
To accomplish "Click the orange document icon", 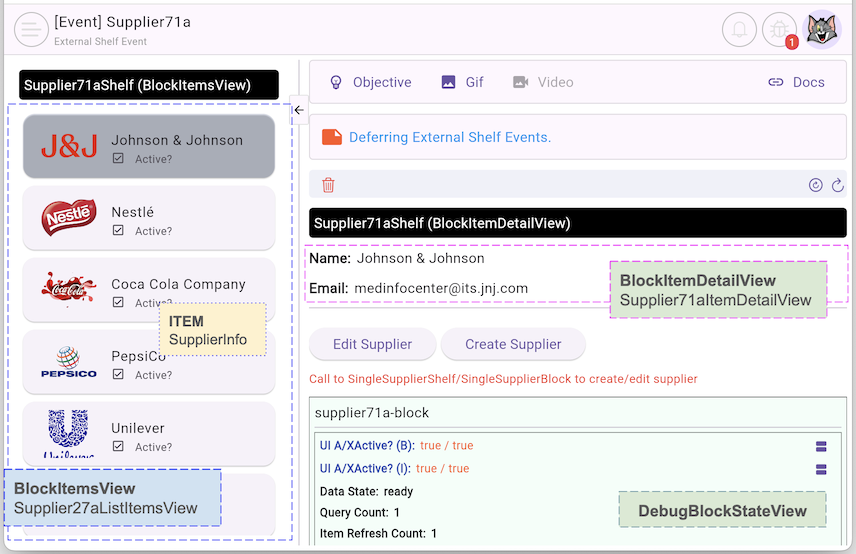I will click(331, 137).
